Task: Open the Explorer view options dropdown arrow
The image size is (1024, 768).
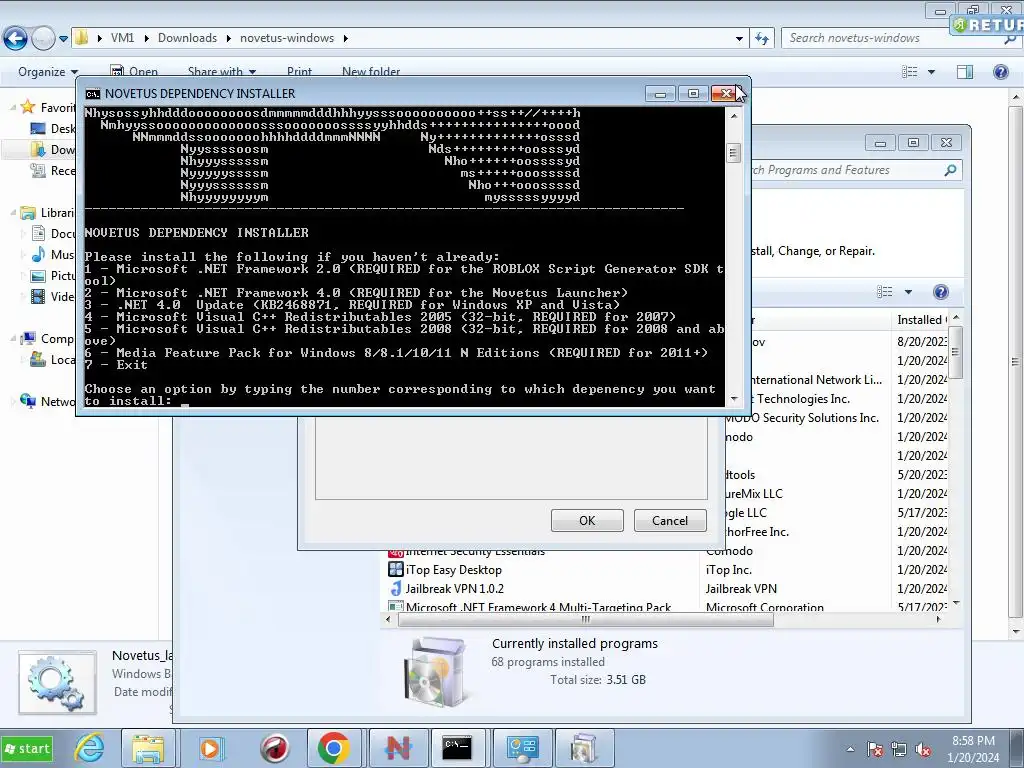Action: tap(931, 72)
